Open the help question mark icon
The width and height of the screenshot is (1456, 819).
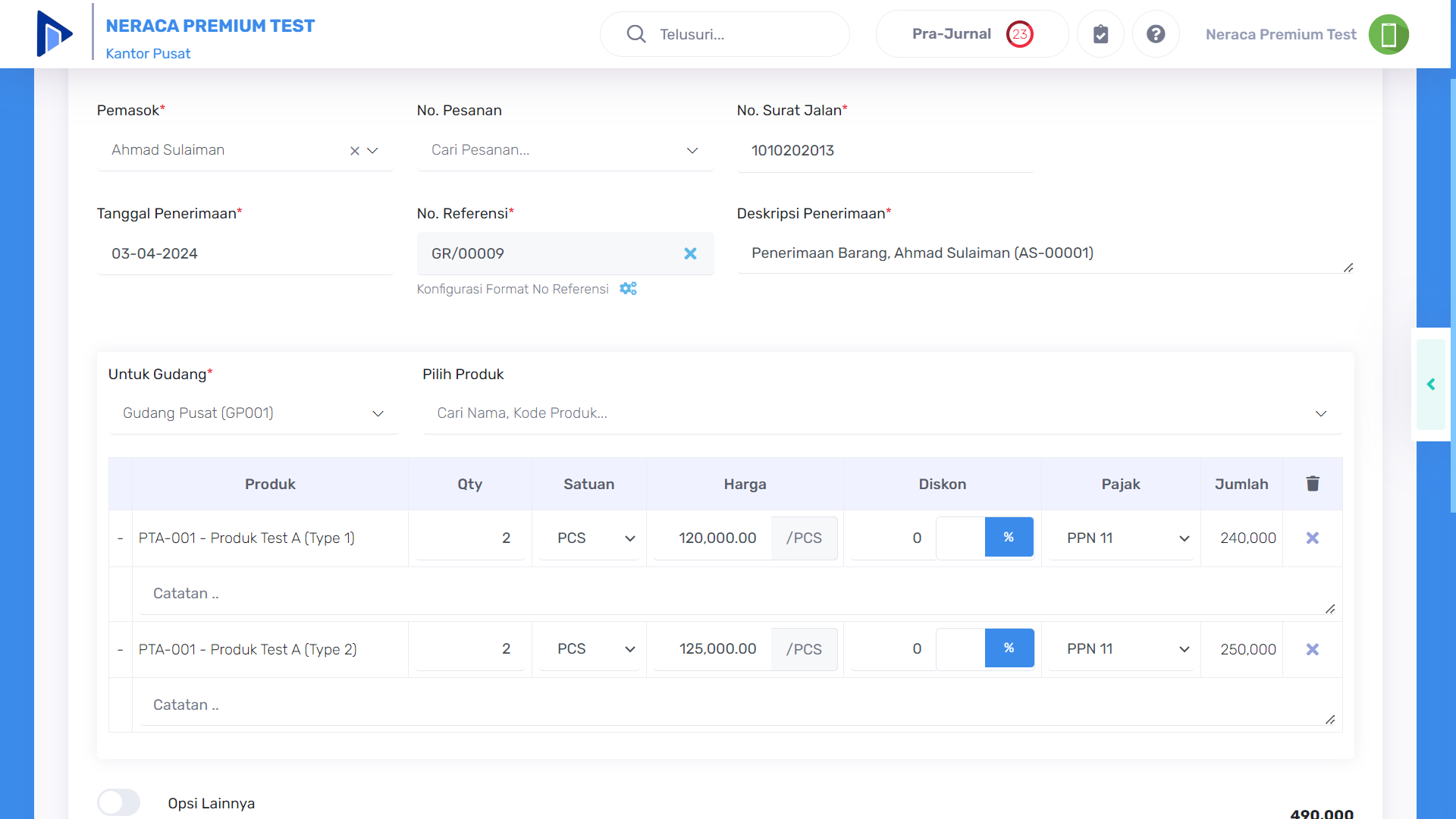pyautogui.click(x=1156, y=34)
